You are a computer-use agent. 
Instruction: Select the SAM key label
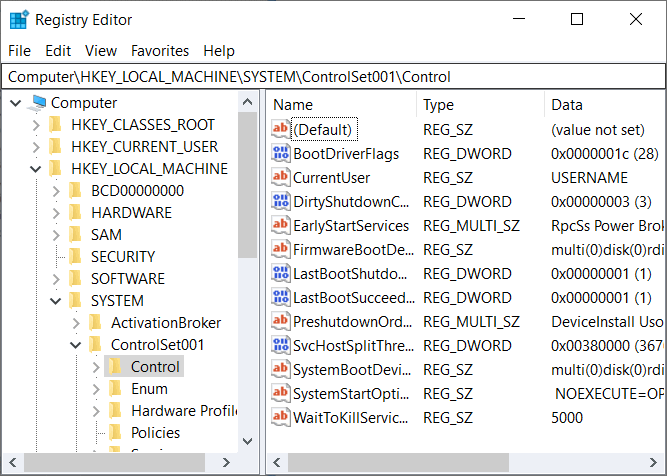106,235
